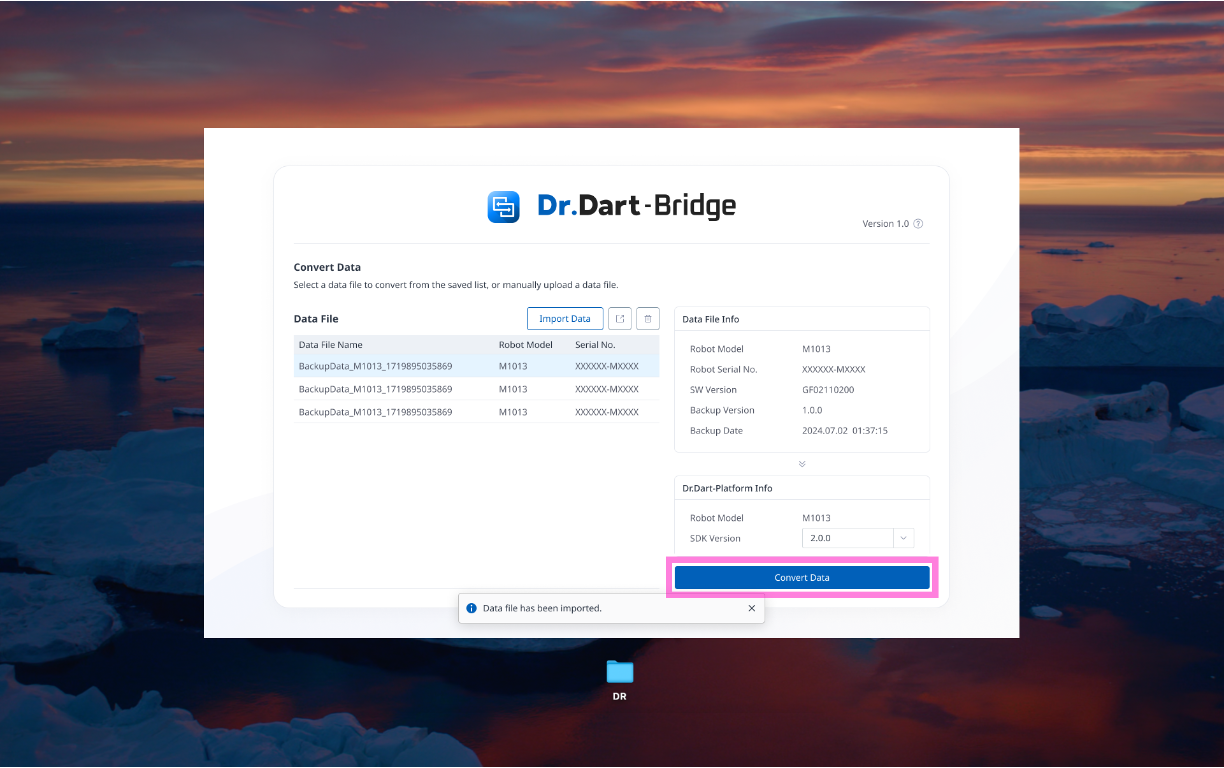Click the export icon next to Import Data
The image size is (1224, 768).
(620, 319)
